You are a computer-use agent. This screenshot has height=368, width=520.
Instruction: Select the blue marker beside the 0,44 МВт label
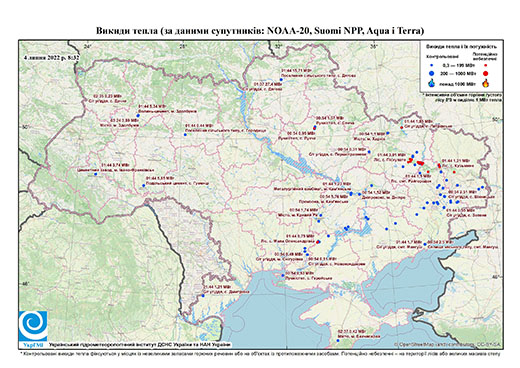click(185, 135)
